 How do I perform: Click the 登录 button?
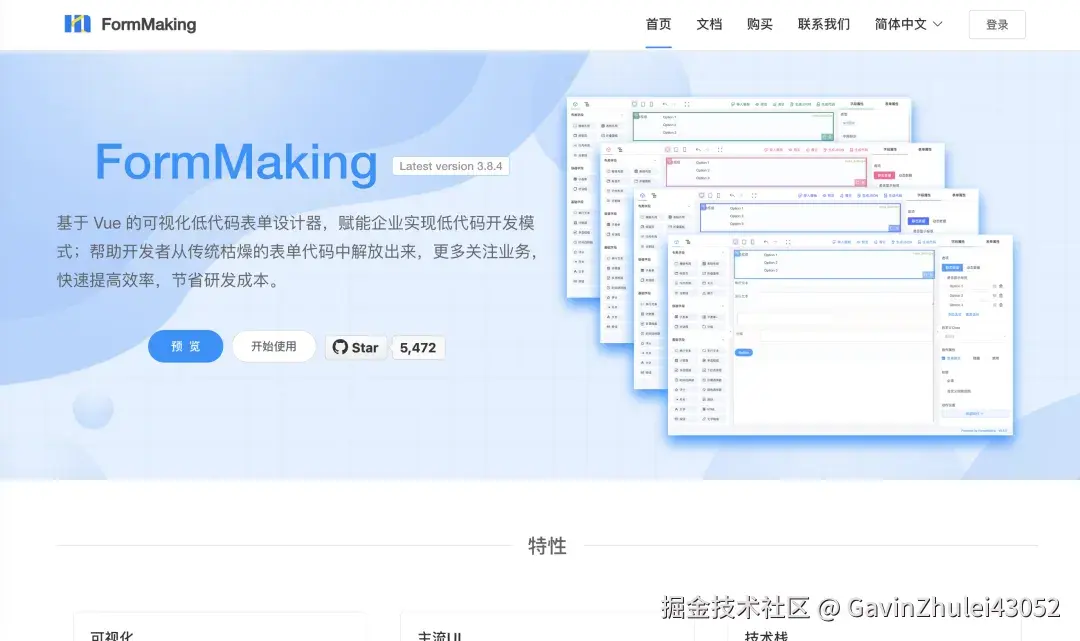tap(997, 25)
